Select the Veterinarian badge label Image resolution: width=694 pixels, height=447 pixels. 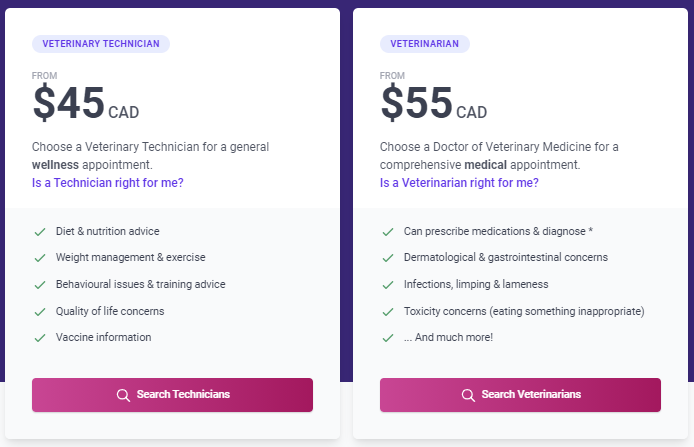tap(424, 44)
